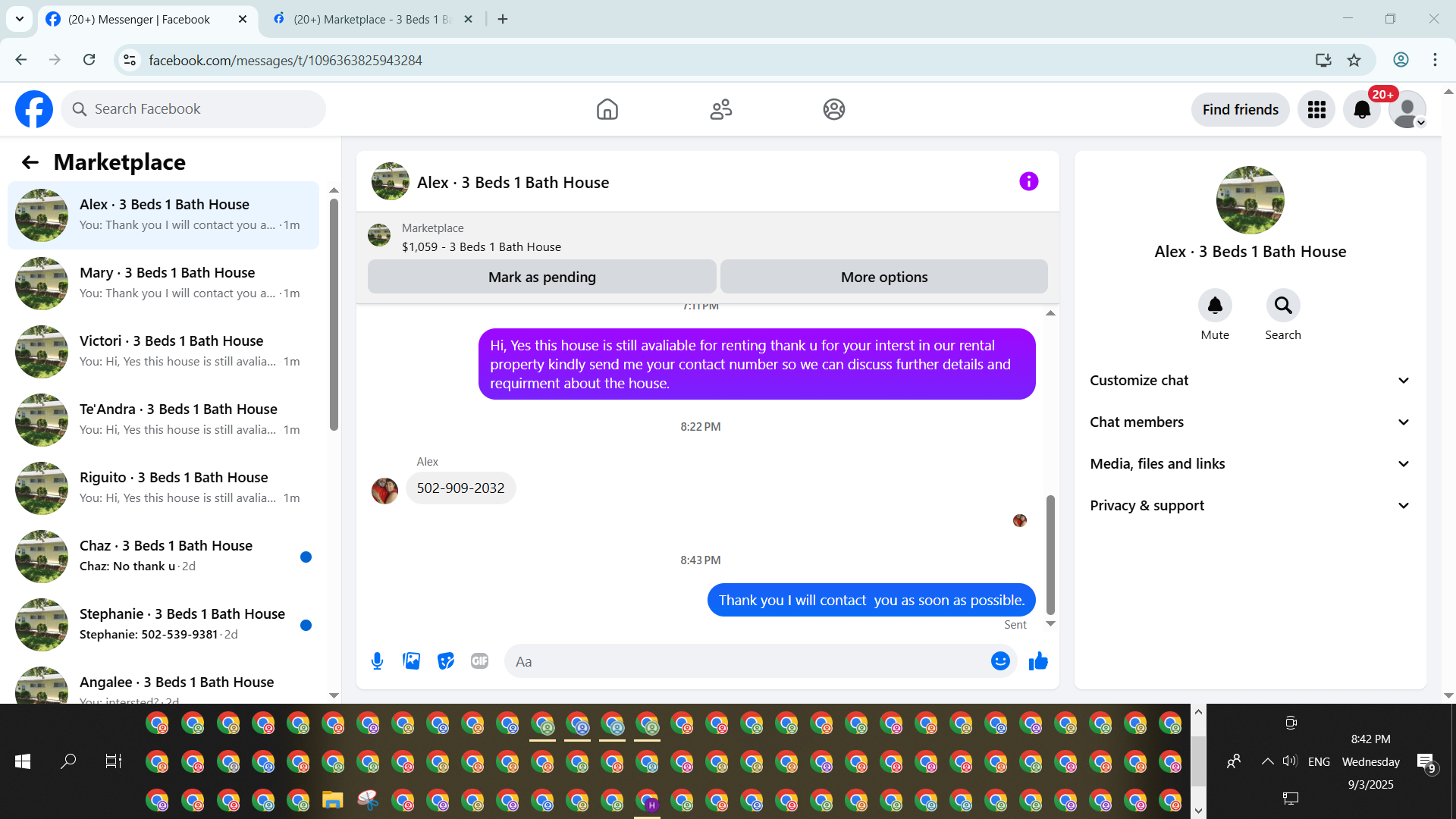Open the tab search dropdown arrow

pos(20,19)
